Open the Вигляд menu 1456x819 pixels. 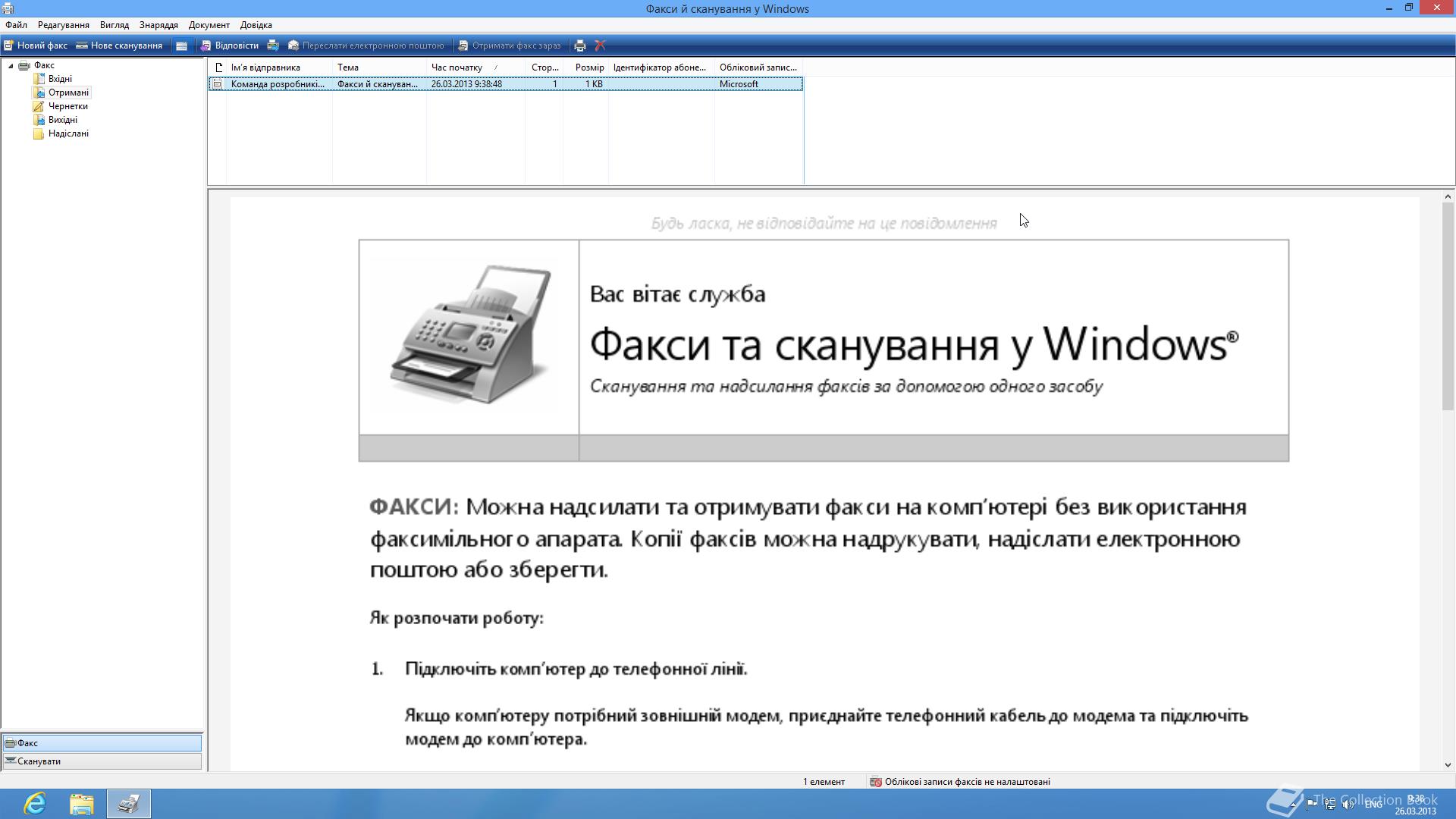click(x=115, y=25)
